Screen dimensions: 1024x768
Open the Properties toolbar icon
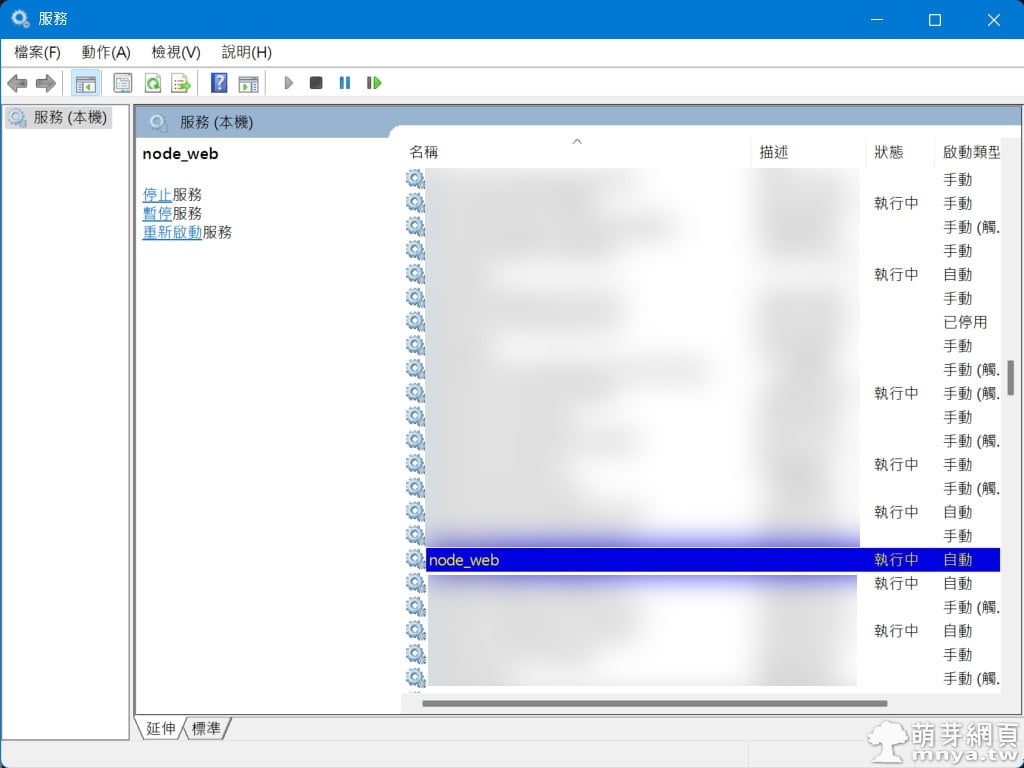point(122,83)
